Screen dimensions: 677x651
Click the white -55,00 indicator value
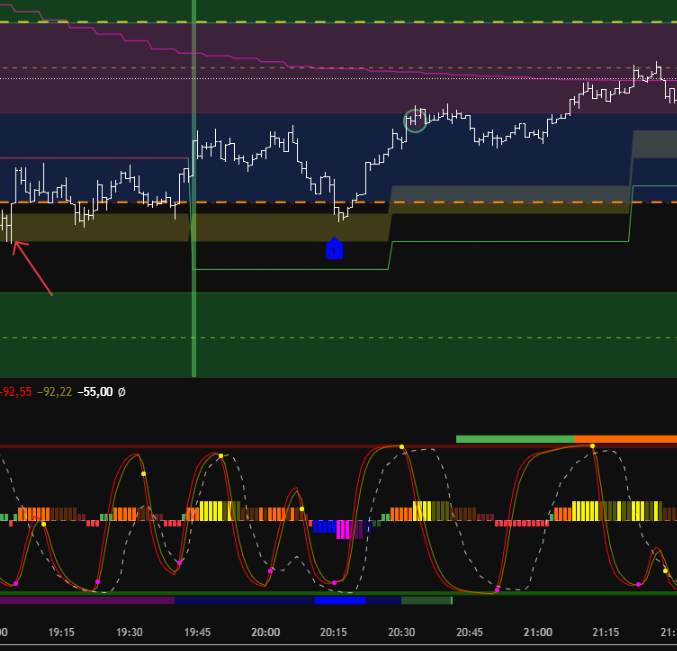point(97,393)
